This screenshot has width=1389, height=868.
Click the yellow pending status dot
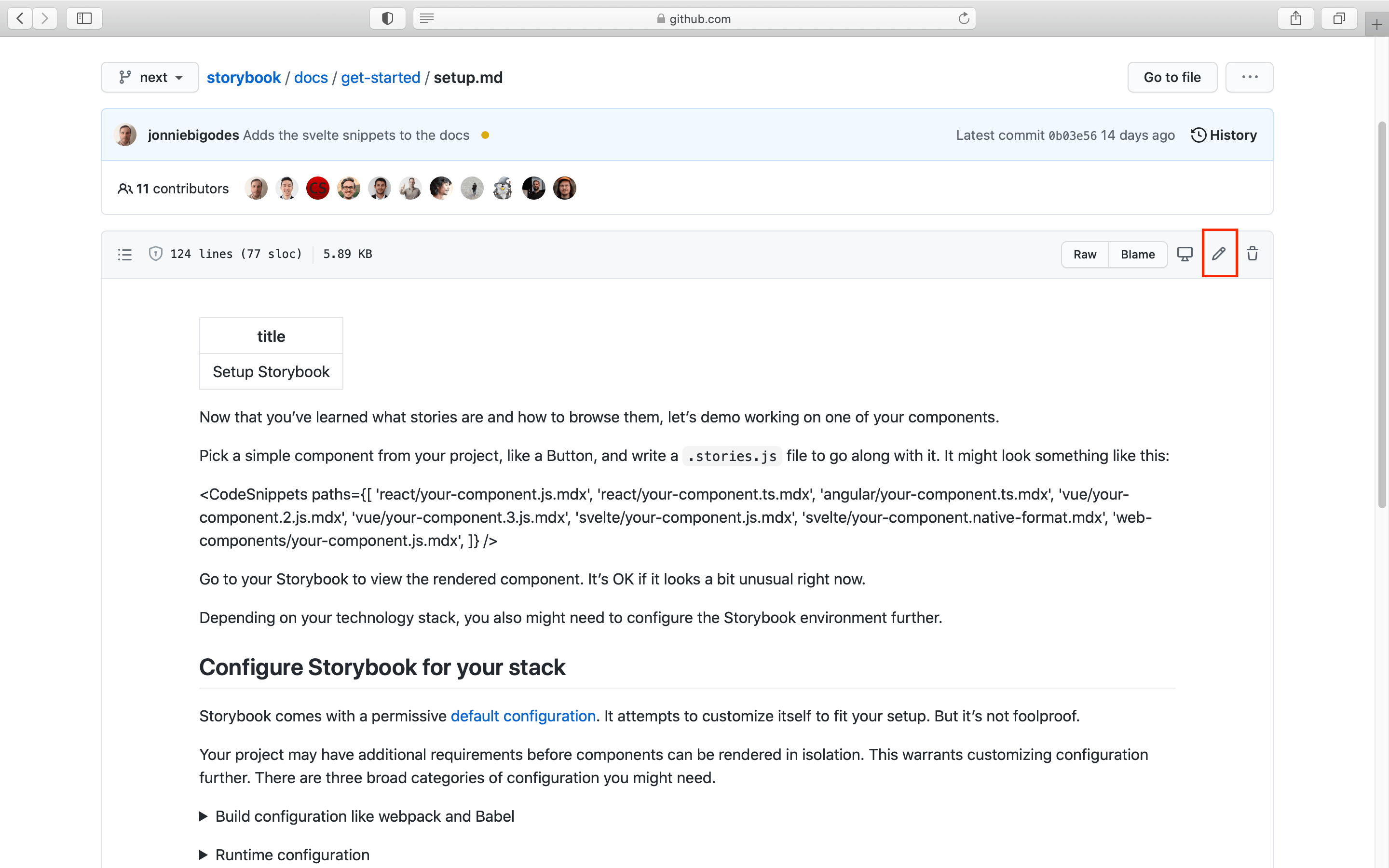[x=485, y=135]
